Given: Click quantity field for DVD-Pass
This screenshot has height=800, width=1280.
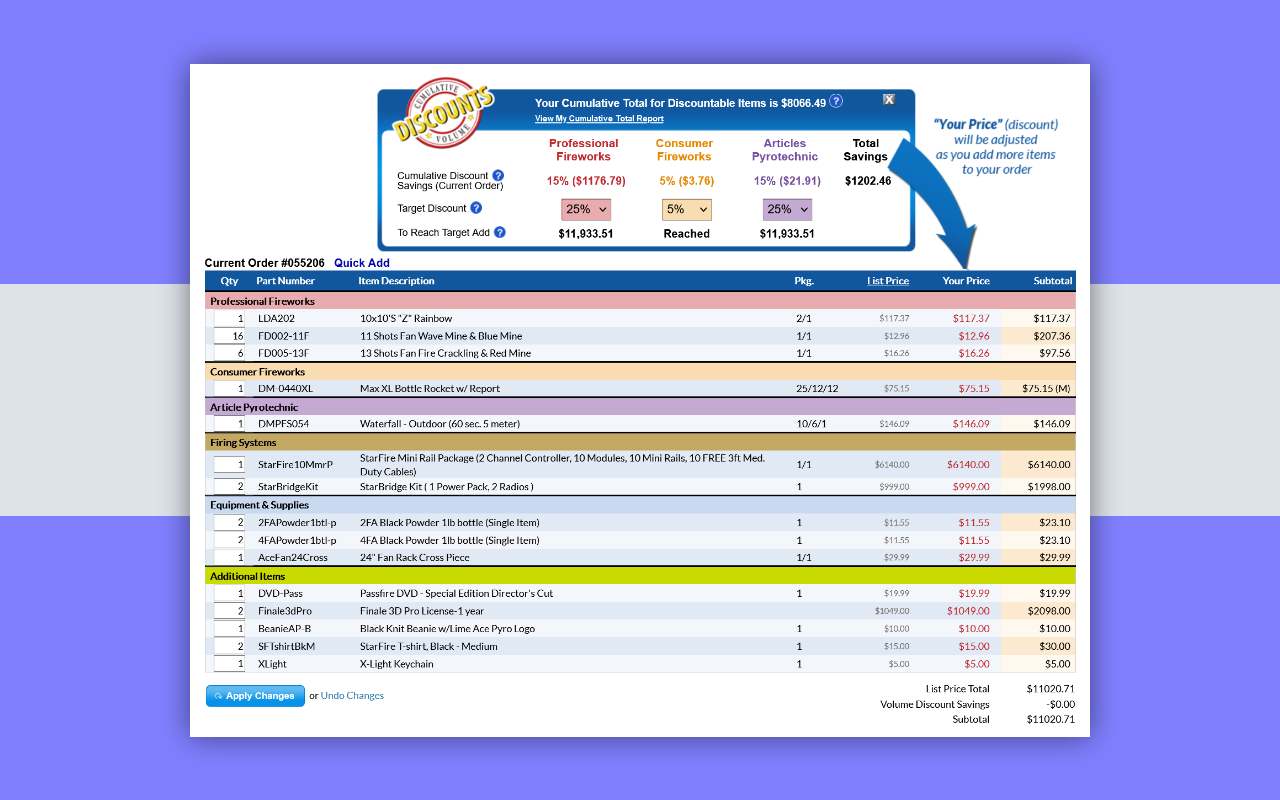Looking at the screenshot, I should click(229, 594).
